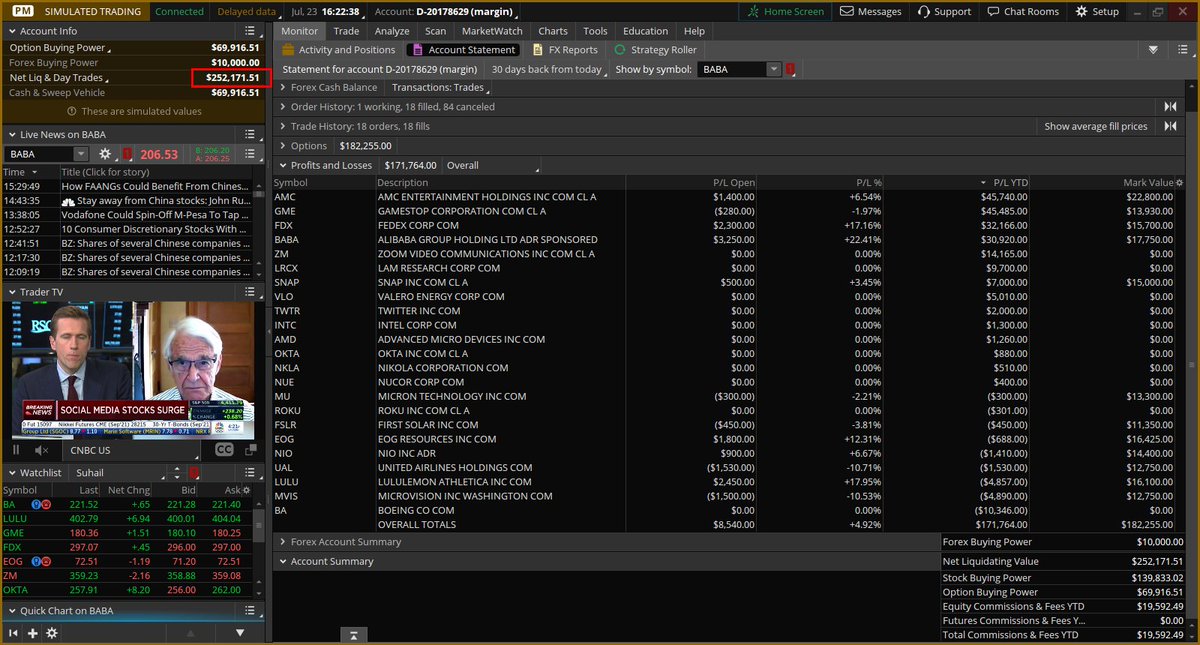1200x645 pixels.
Task: Sort by the P/L YTD column header
Action: point(1010,183)
